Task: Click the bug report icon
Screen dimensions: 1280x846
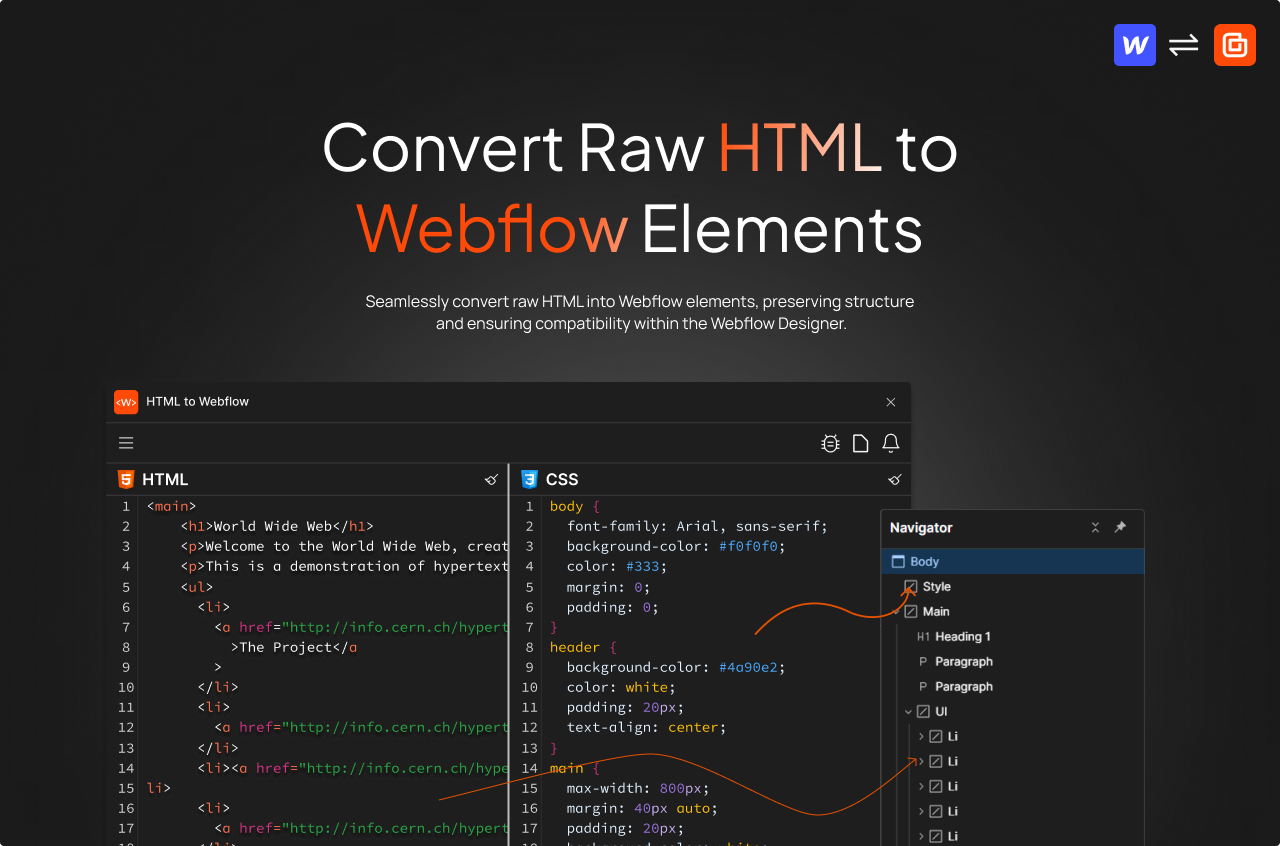Action: 830,443
